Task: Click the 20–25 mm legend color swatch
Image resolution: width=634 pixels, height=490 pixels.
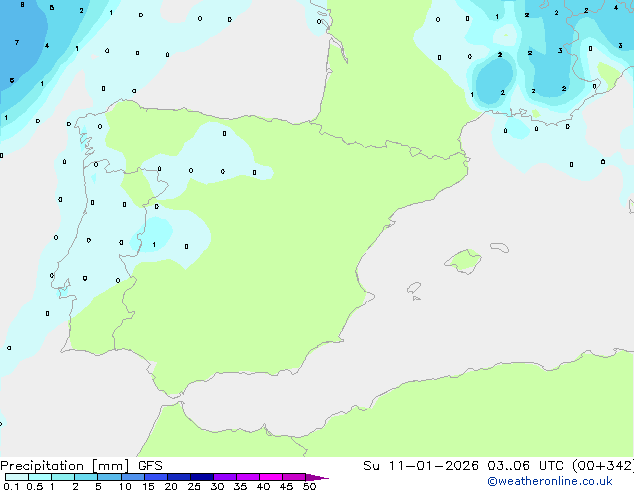Action: 178,477
